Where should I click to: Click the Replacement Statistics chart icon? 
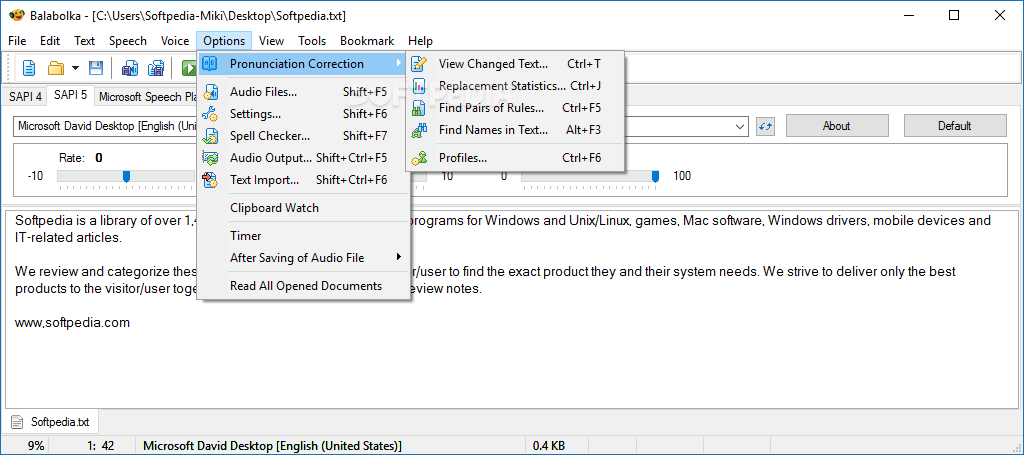(x=419, y=86)
